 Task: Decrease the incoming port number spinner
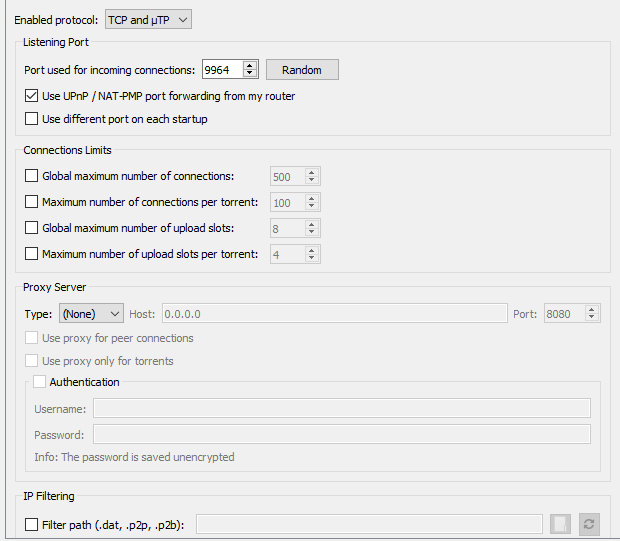(250, 74)
